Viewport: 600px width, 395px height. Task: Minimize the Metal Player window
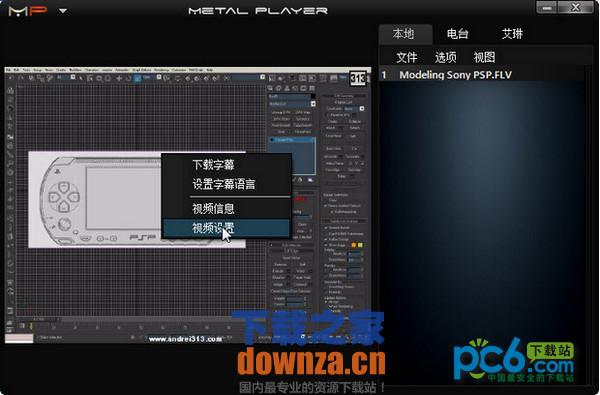coord(547,8)
